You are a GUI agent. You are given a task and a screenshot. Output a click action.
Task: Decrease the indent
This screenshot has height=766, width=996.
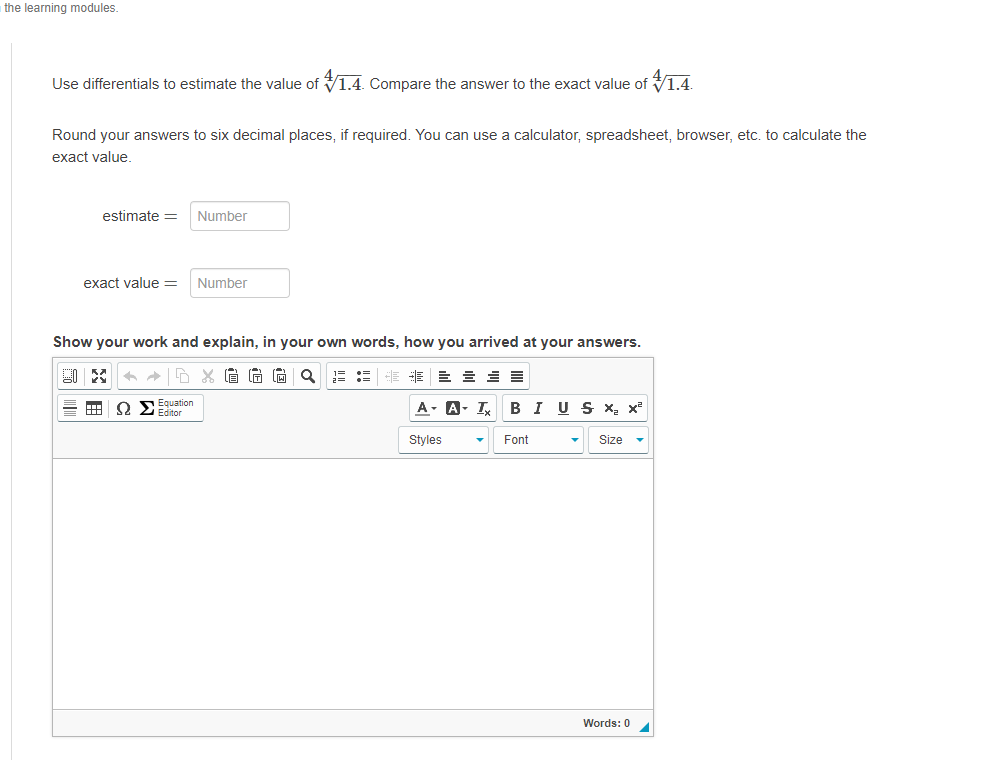coord(392,376)
